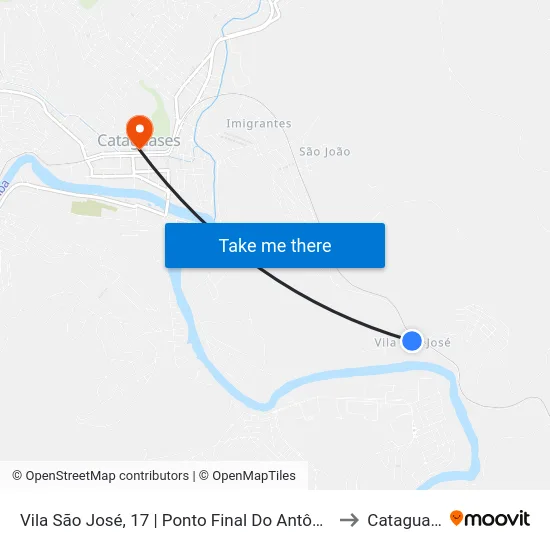Image resolution: width=550 pixels, height=550 pixels.
Task: Click the green park area above the orange pin
Action: pos(158,105)
